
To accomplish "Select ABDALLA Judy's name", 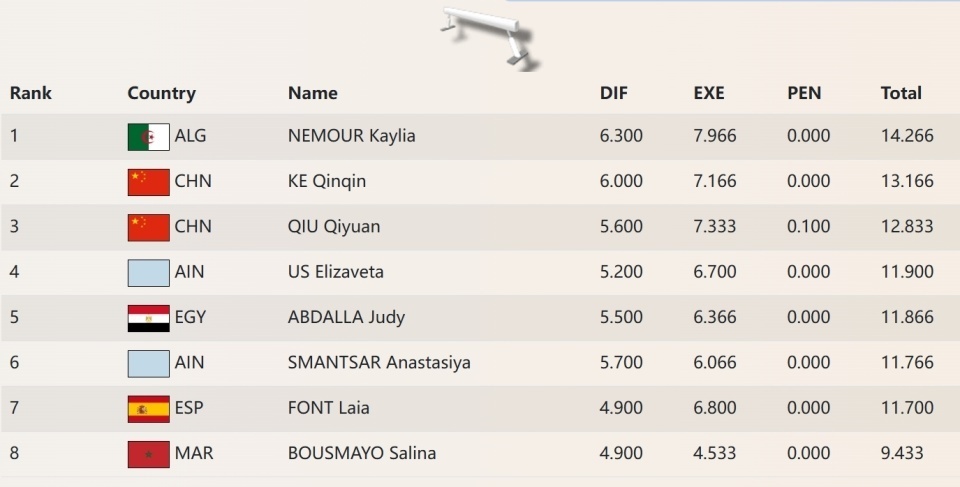I will (x=346, y=318).
